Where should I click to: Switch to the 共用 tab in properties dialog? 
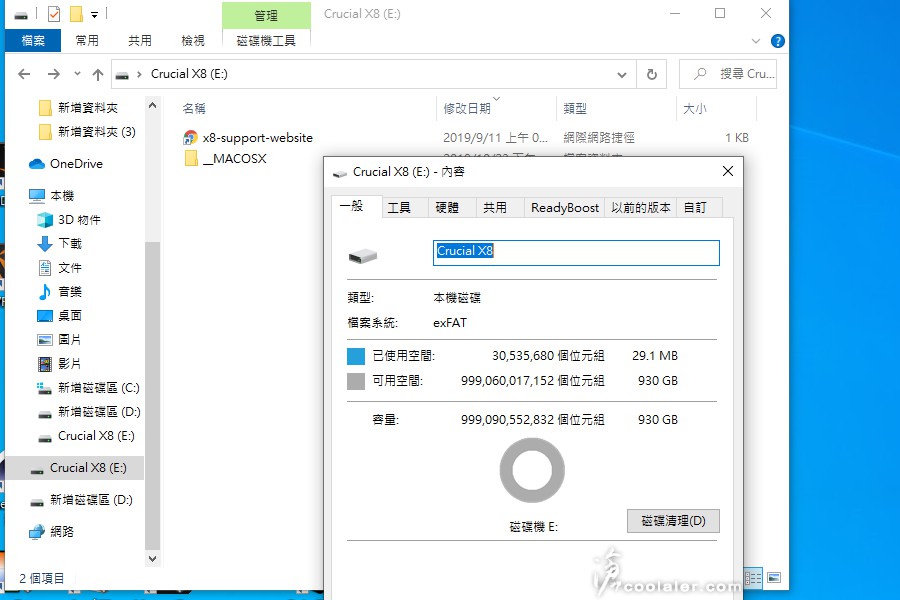pyautogui.click(x=500, y=207)
